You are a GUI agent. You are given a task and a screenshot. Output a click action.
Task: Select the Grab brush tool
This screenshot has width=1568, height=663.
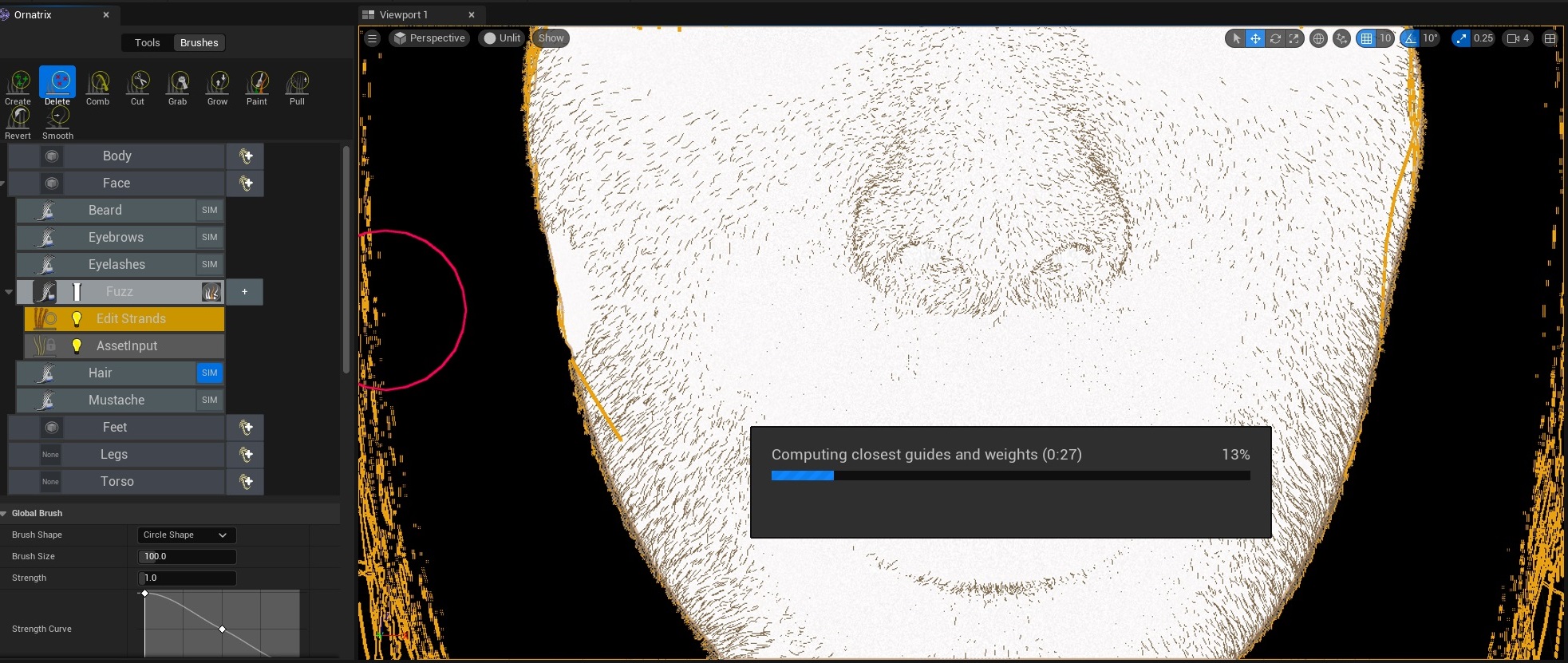pyautogui.click(x=177, y=86)
